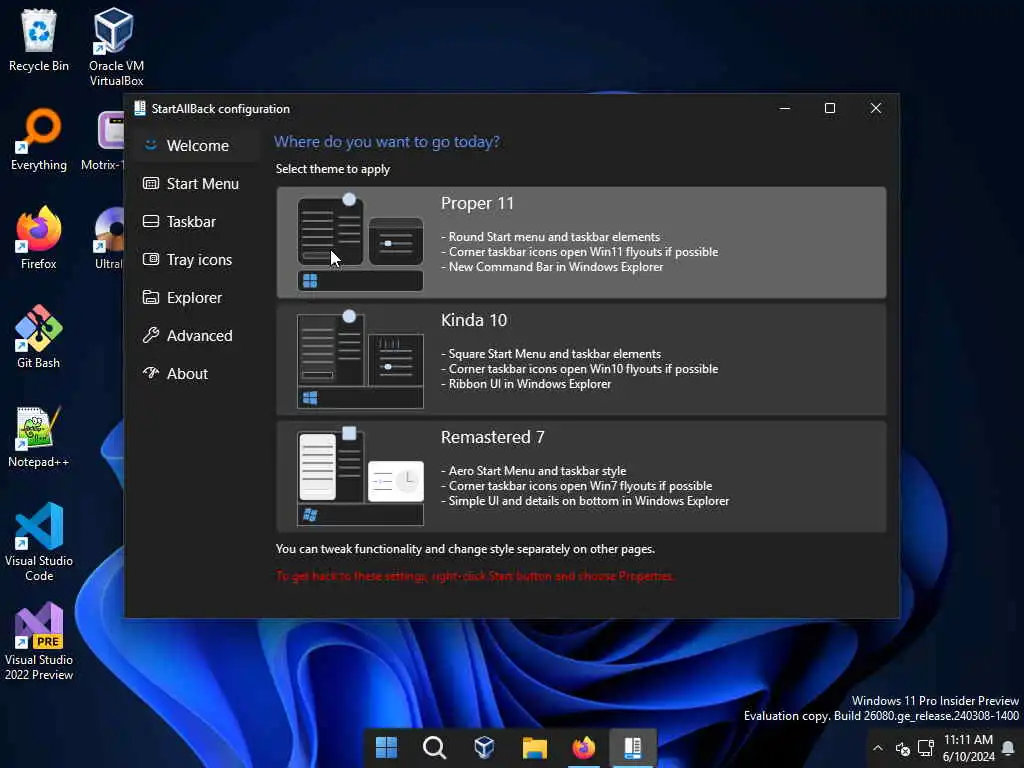Close the StartAllBack configuration window

tap(876, 108)
